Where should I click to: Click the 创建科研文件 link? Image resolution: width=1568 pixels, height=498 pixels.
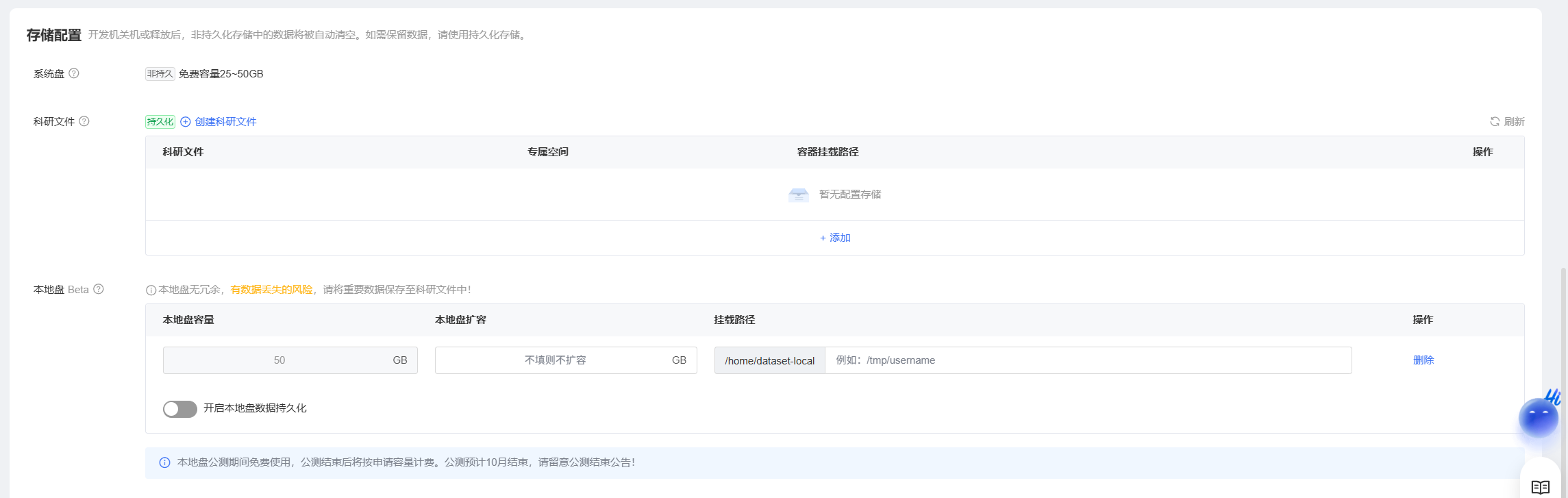point(225,121)
